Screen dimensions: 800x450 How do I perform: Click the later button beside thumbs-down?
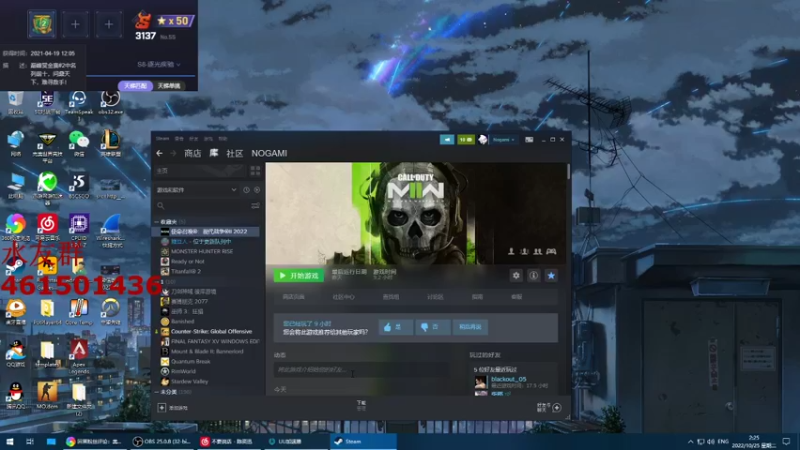[470, 327]
